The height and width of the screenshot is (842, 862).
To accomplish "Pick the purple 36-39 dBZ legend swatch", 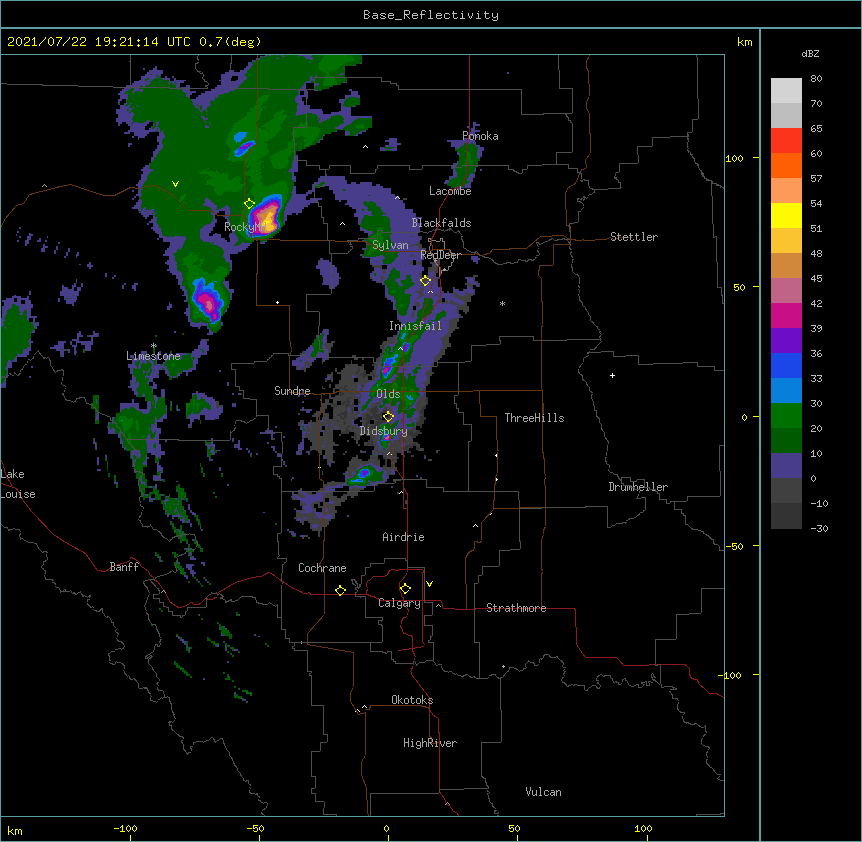I will coord(786,341).
